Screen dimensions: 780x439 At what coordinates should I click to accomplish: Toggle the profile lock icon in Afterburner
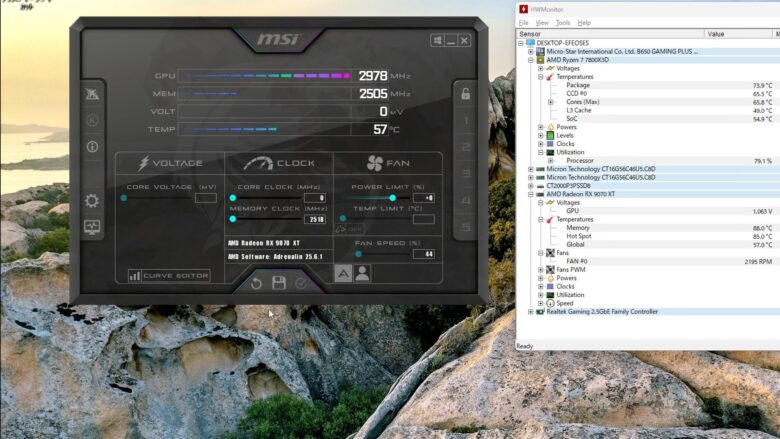[466, 93]
